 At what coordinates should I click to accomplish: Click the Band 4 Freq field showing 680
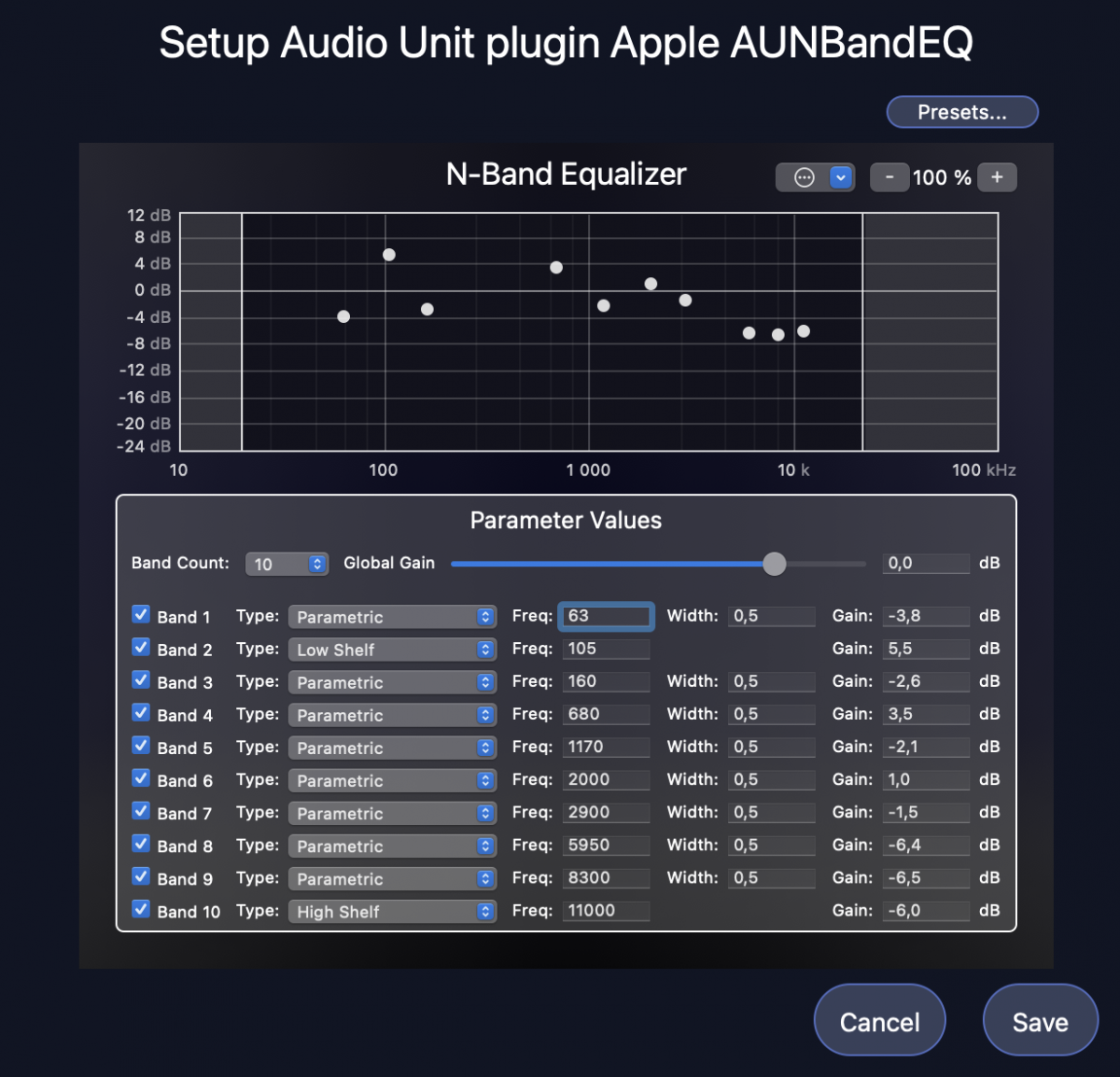[607, 714]
